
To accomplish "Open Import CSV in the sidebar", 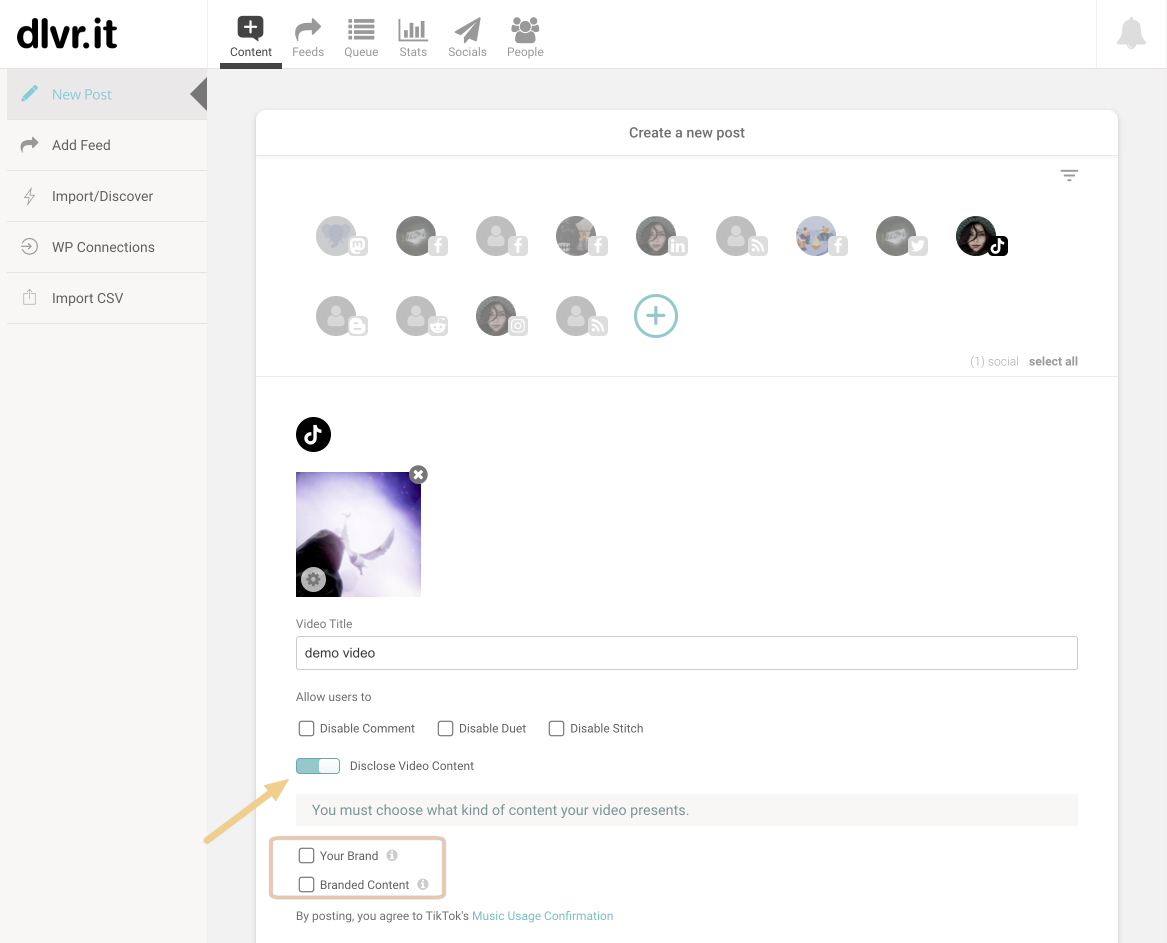I will pos(107,298).
